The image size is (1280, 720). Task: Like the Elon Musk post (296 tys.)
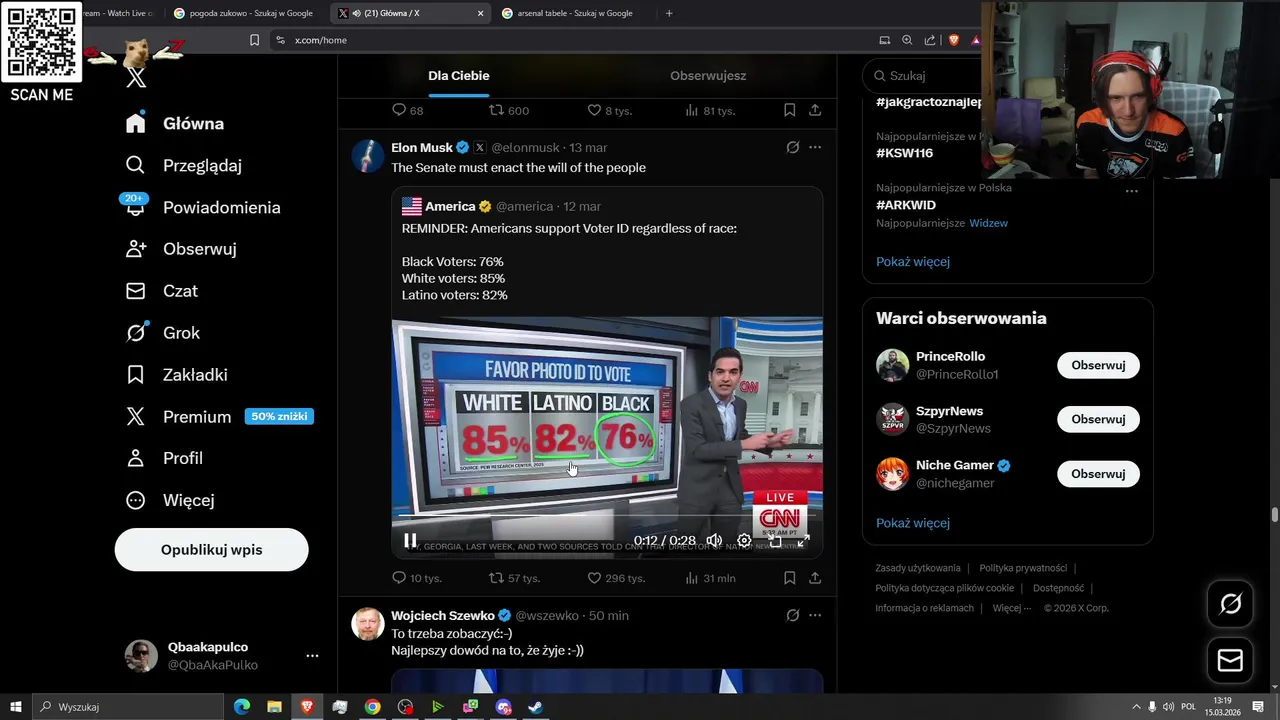click(594, 578)
